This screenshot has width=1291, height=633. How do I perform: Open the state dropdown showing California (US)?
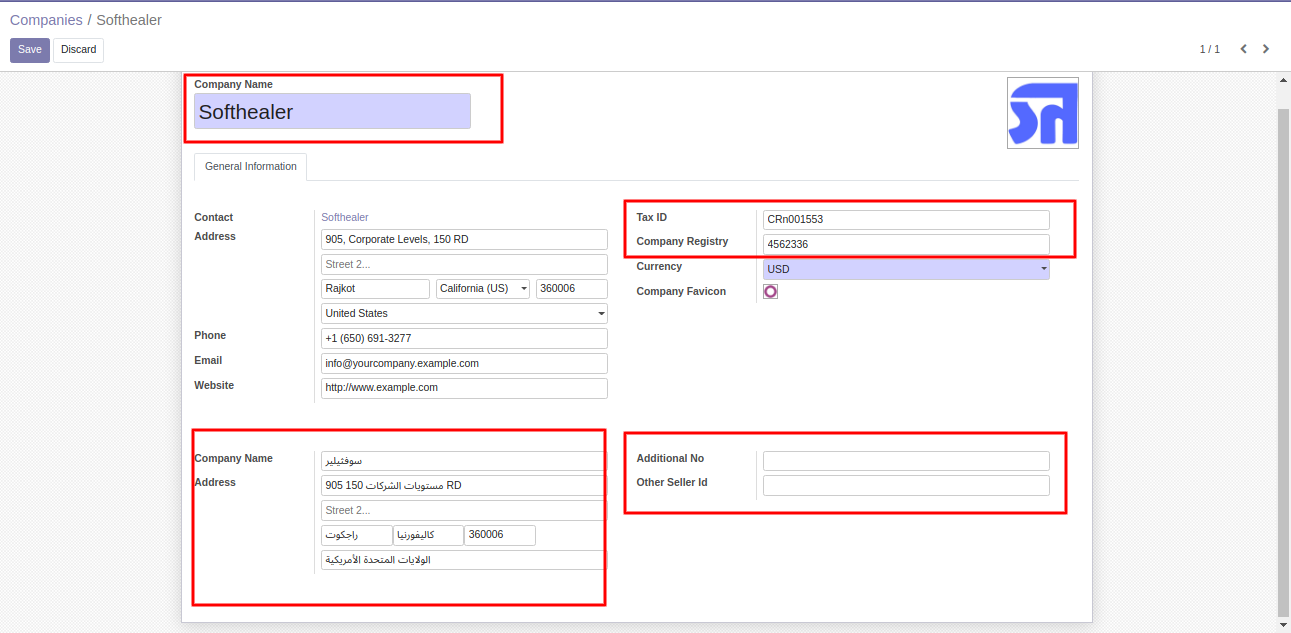coord(483,289)
